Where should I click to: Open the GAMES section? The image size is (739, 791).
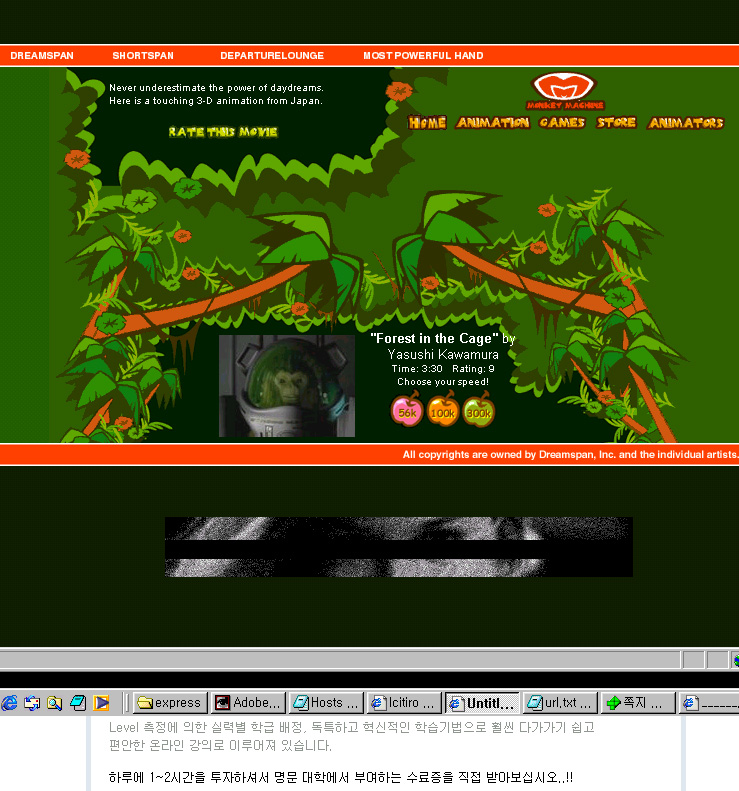coord(562,123)
